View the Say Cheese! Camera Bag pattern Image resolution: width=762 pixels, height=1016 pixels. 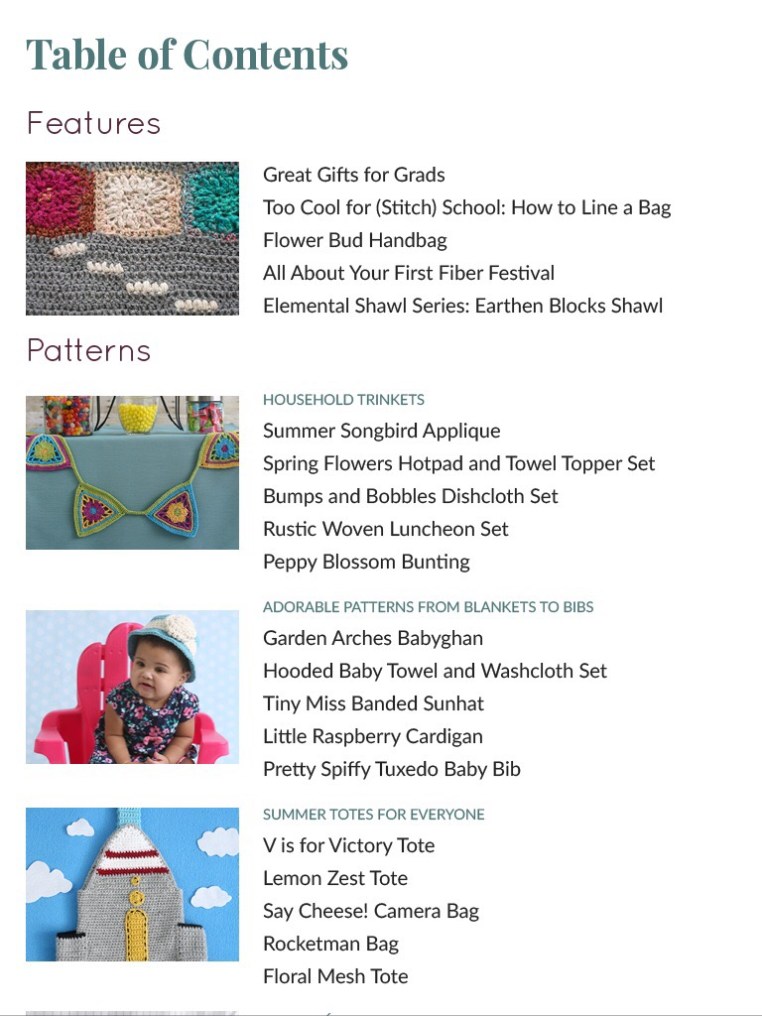point(370,912)
